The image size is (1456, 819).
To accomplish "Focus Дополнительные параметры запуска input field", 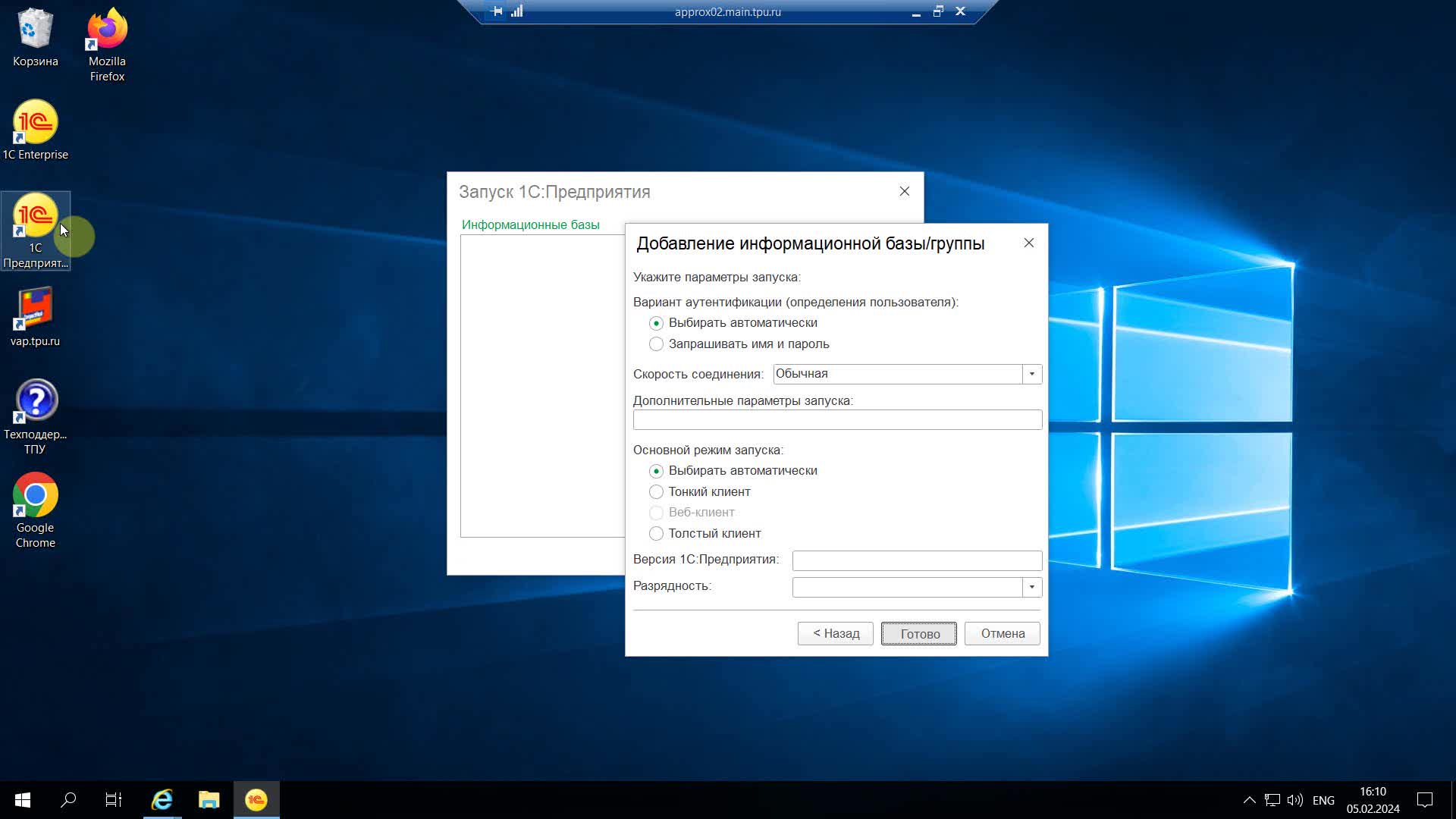I will [x=837, y=420].
